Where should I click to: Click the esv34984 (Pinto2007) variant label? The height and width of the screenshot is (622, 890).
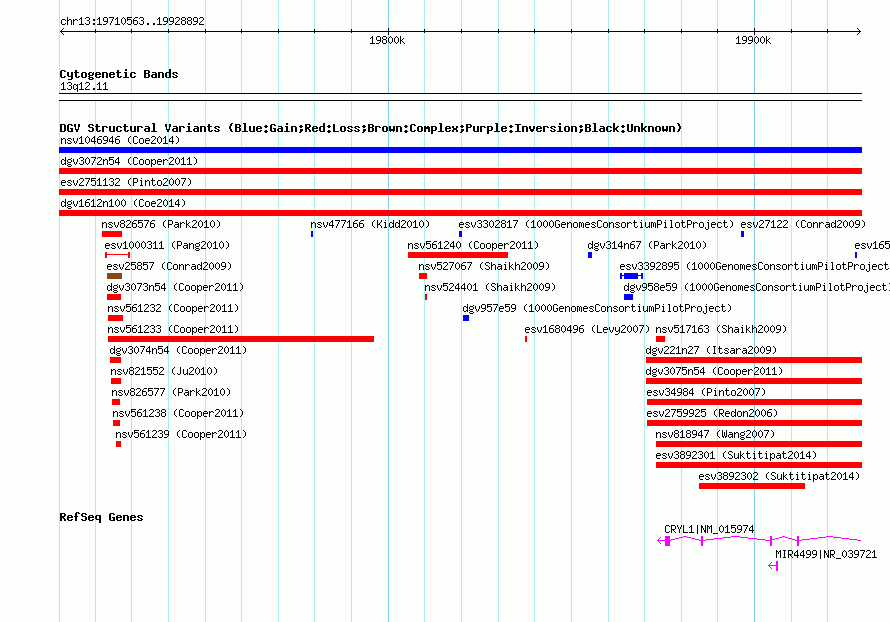(x=706, y=392)
